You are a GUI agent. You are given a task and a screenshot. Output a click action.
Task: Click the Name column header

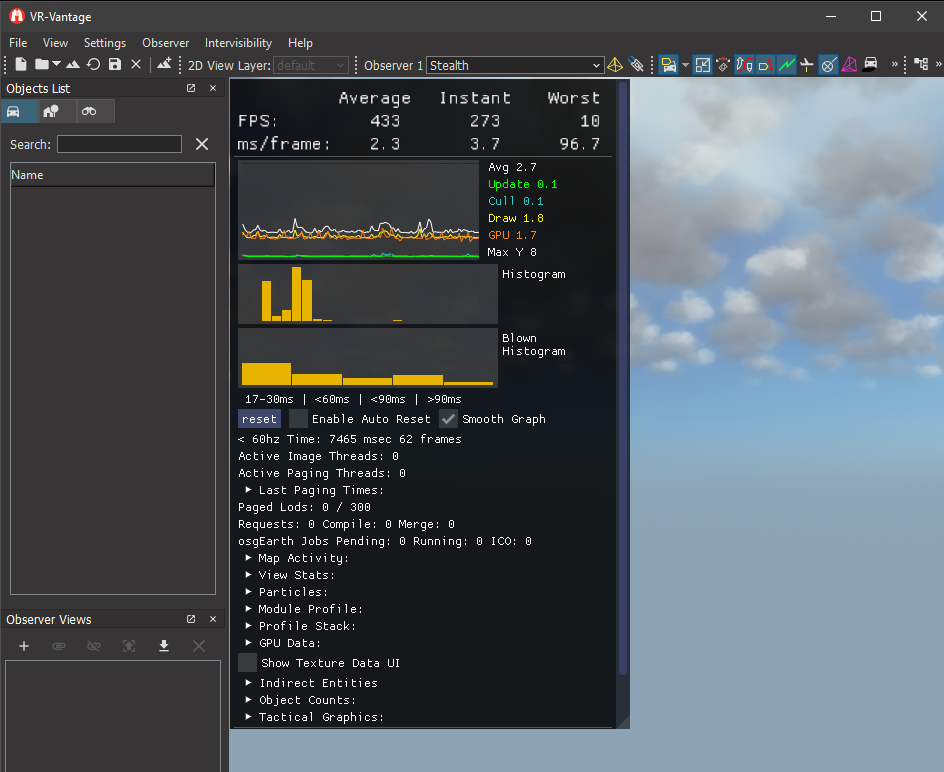pos(113,175)
